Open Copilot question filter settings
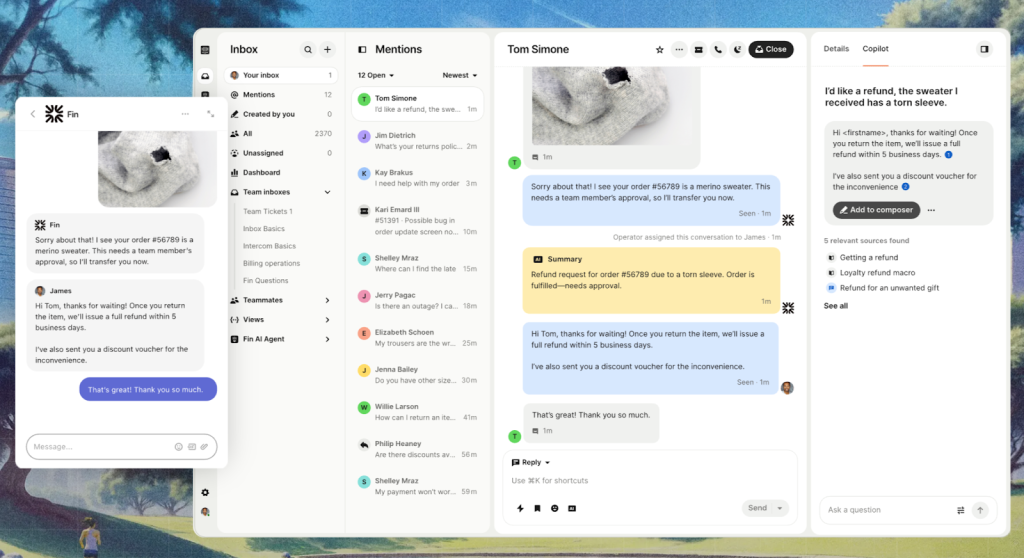 [961, 510]
